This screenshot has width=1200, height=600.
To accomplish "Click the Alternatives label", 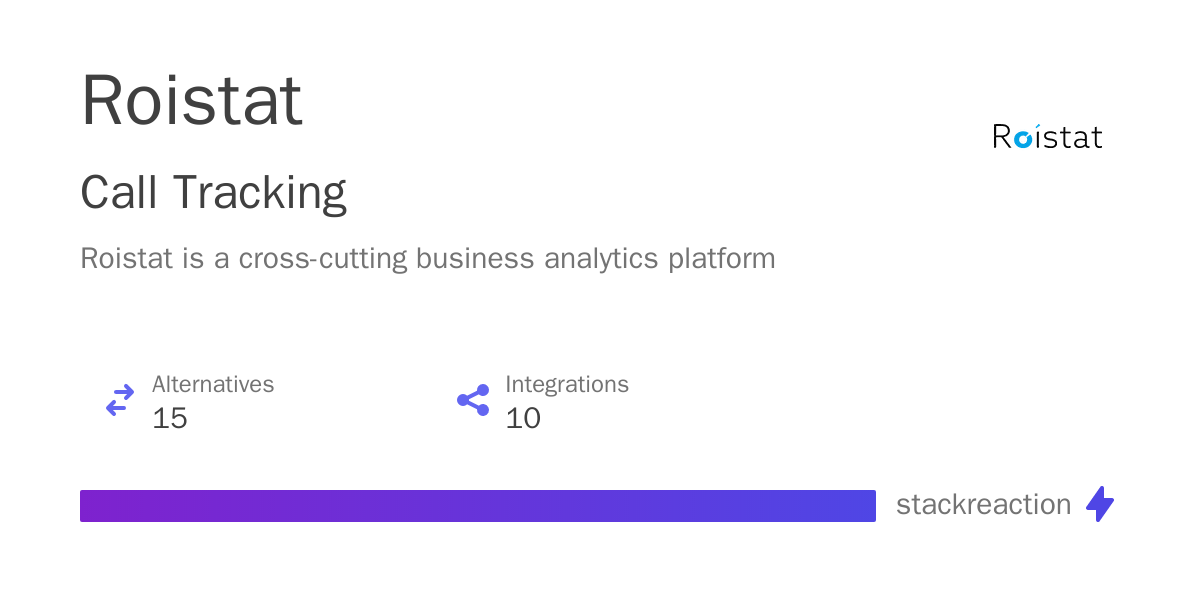I will pos(213,384).
